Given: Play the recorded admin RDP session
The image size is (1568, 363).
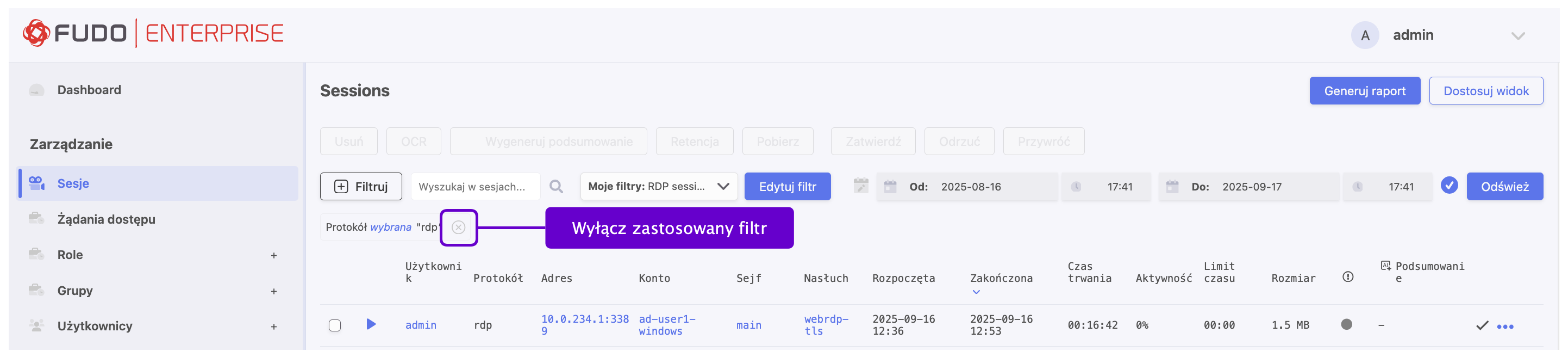Looking at the screenshot, I should click(x=371, y=324).
